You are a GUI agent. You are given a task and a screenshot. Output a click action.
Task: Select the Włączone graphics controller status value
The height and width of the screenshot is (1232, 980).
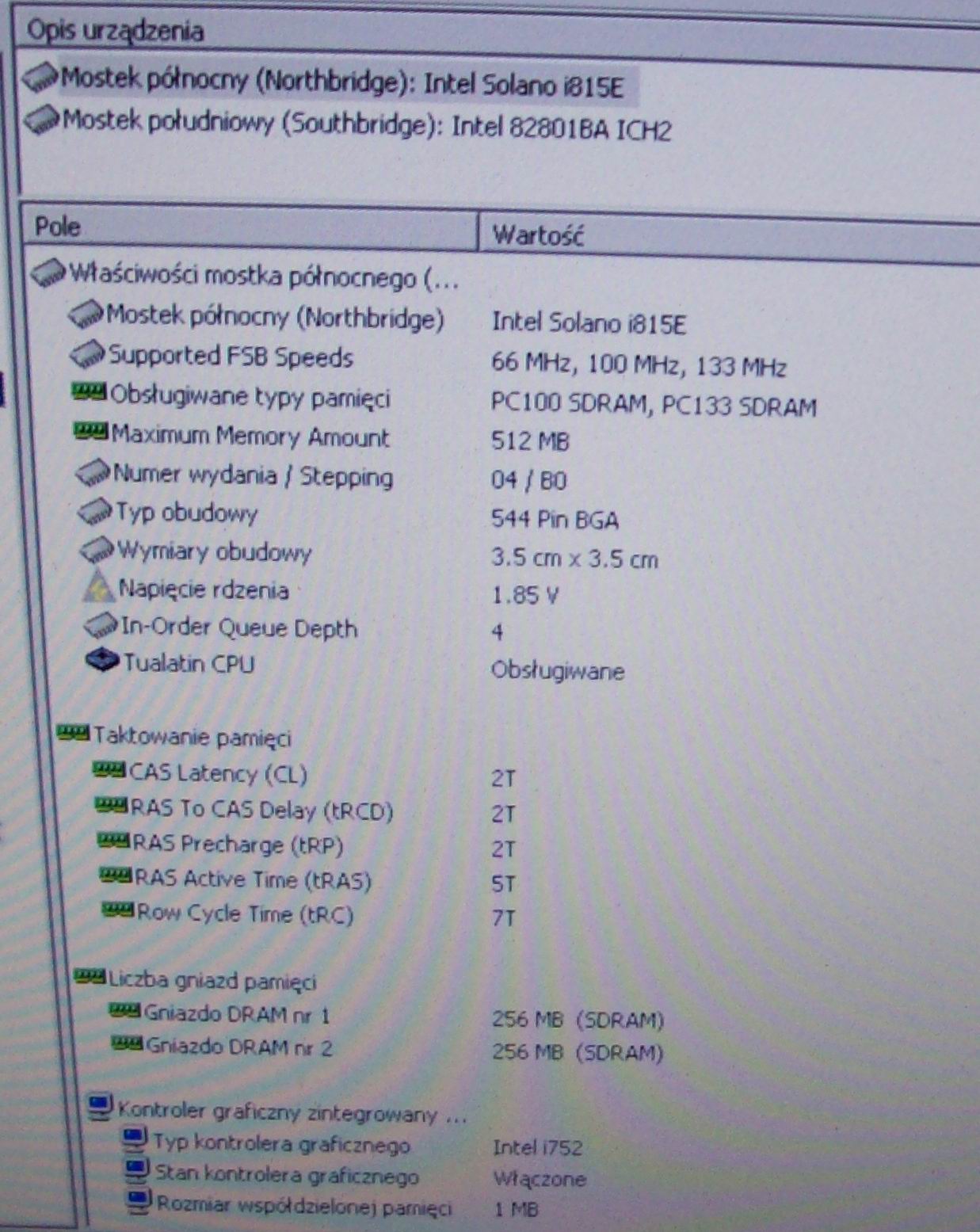pos(540,1178)
